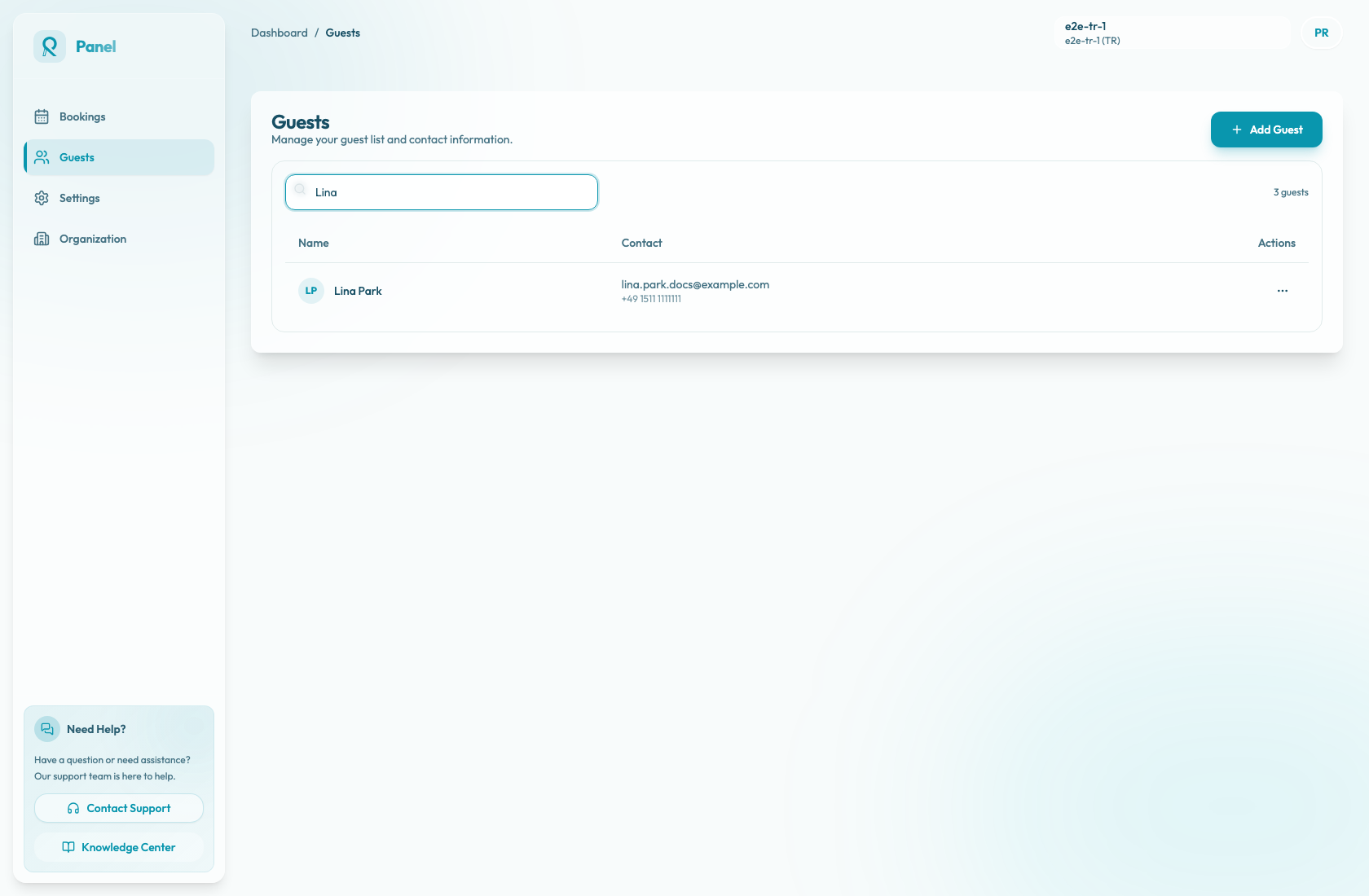This screenshot has height=896, width=1369.
Task: Select Guests in the sidebar
Action: pos(119,157)
